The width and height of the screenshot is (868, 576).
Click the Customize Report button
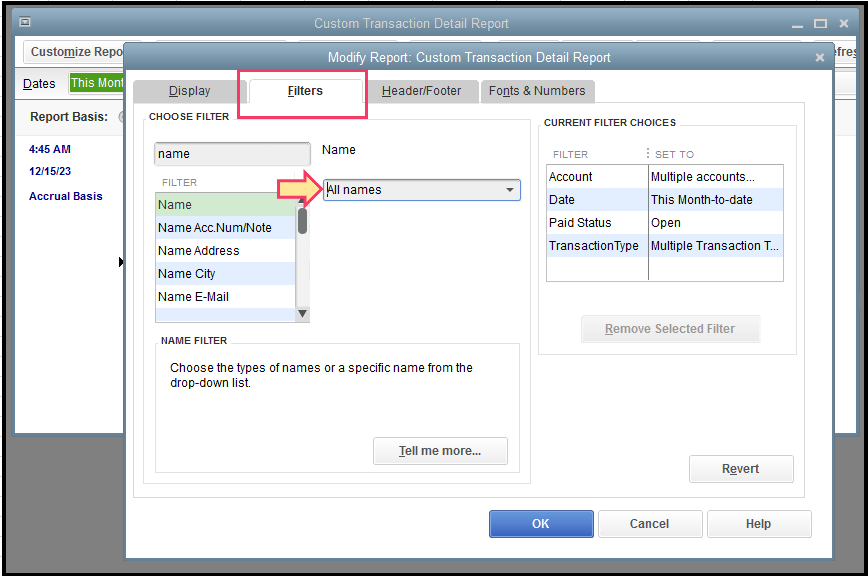coord(76,52)
